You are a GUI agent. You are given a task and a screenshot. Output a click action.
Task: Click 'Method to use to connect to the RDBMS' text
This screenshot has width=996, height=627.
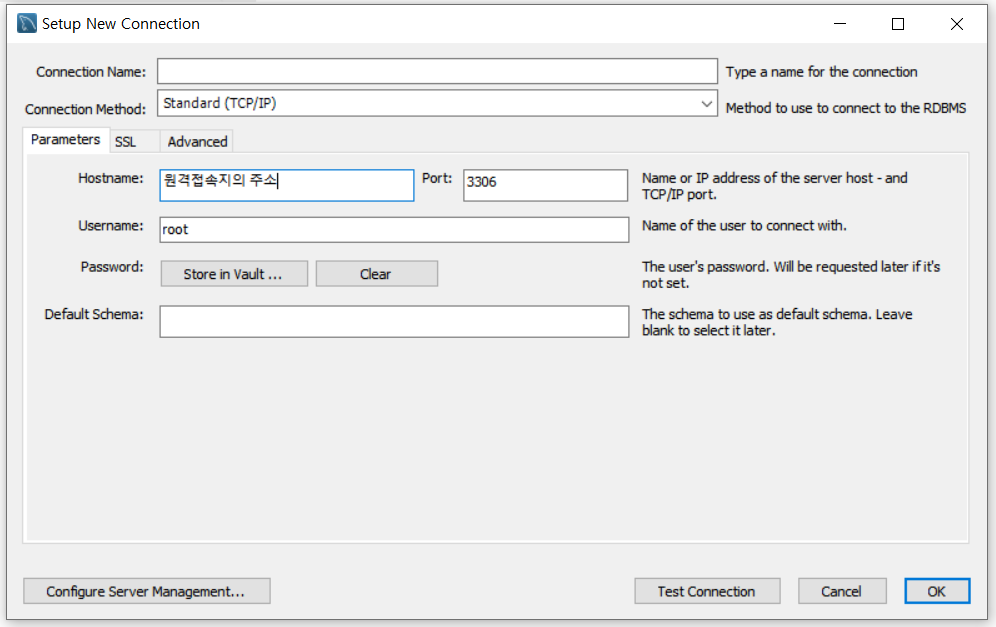[x=845, y=108]
